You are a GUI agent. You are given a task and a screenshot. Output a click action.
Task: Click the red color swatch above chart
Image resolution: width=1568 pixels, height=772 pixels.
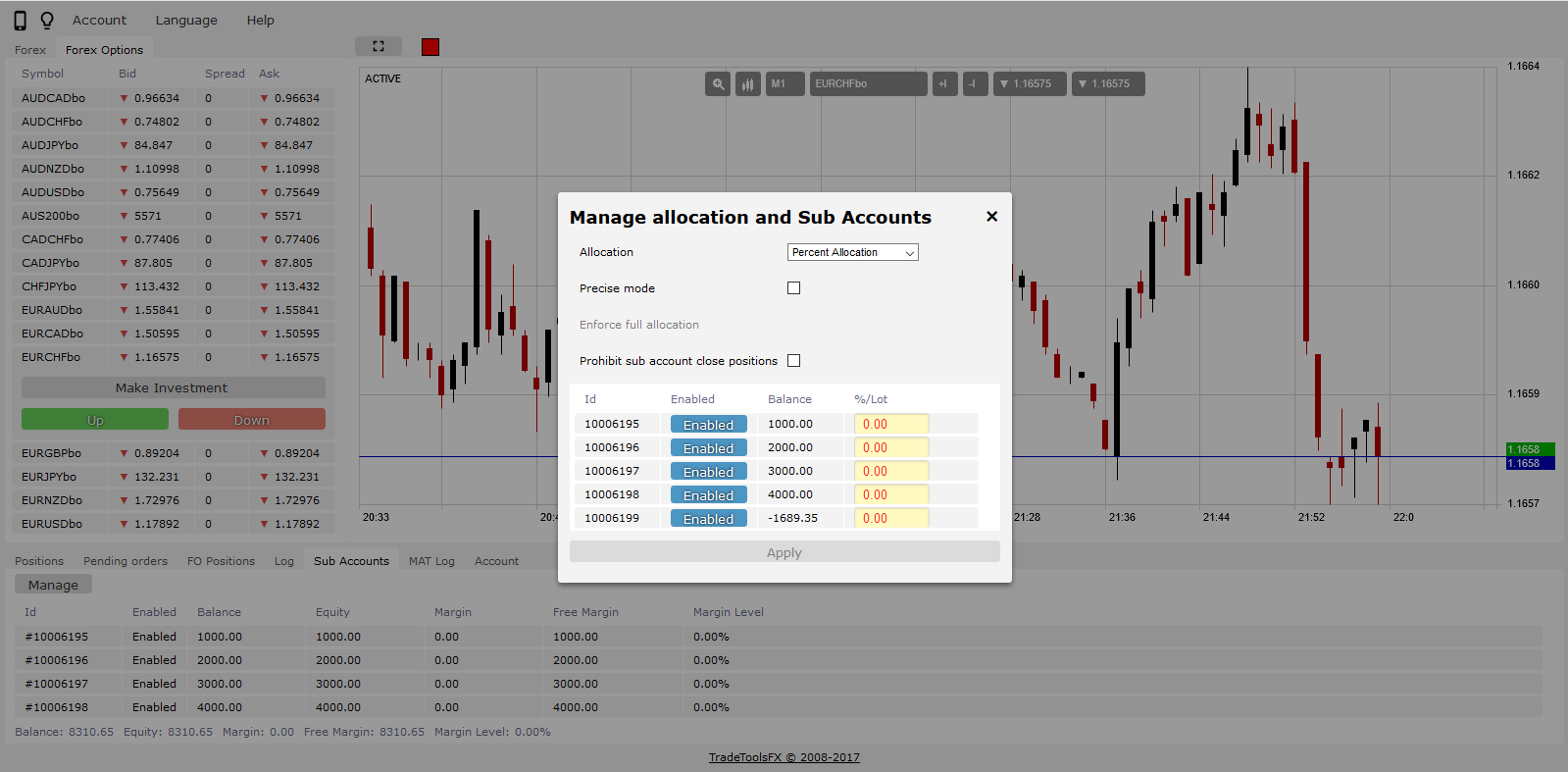point(430,47)
